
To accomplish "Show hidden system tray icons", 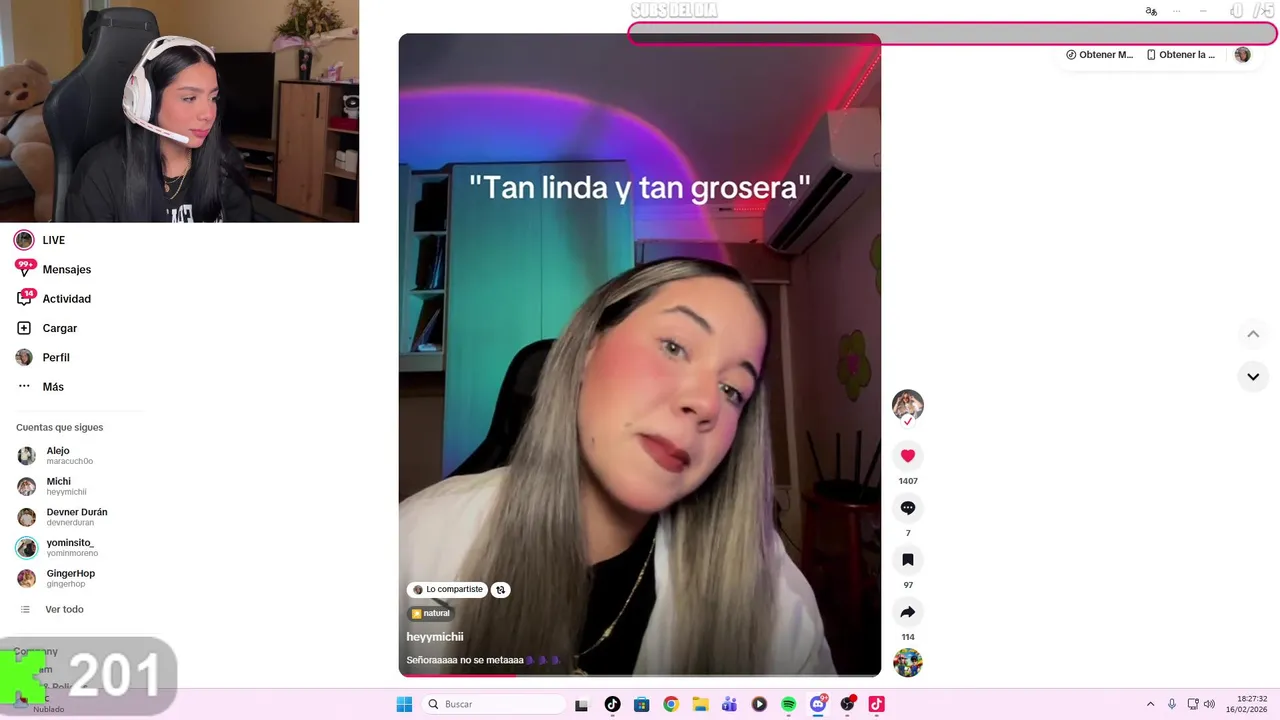I will (x=1150, y=704).
